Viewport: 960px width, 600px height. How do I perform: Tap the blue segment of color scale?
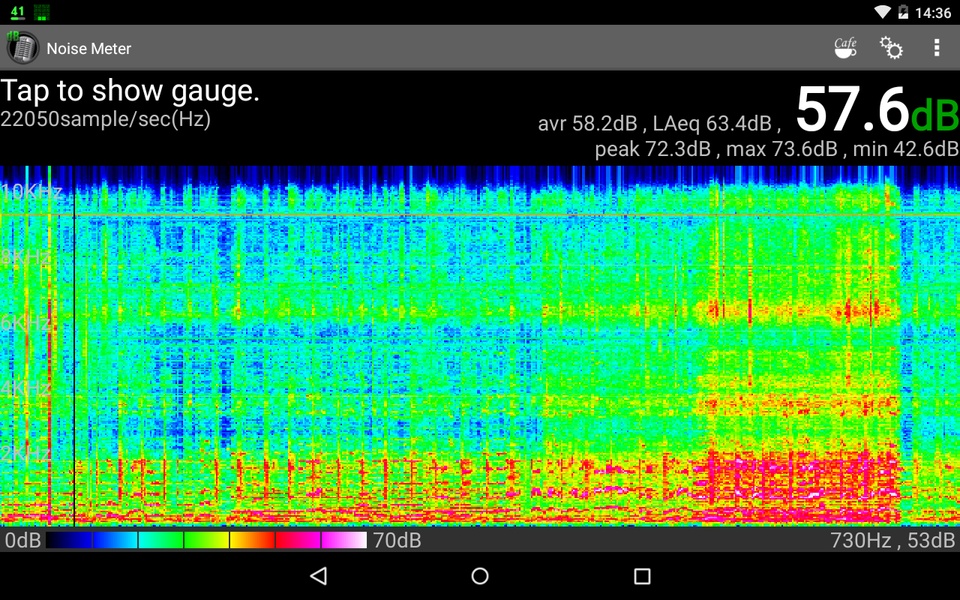click(114, 540)
